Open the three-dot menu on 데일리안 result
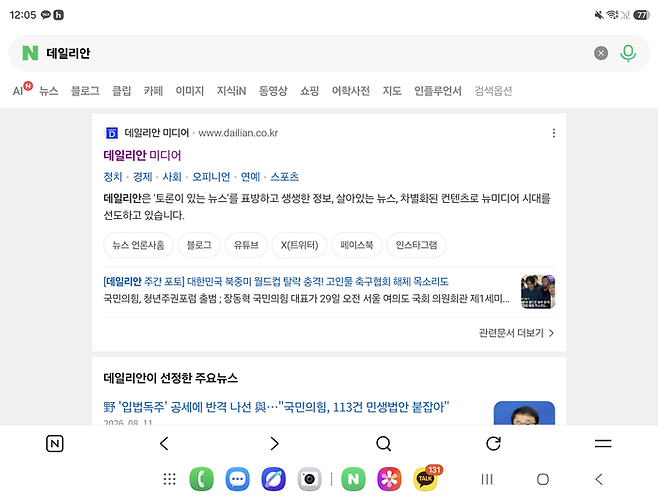 (x=554, y=133)
